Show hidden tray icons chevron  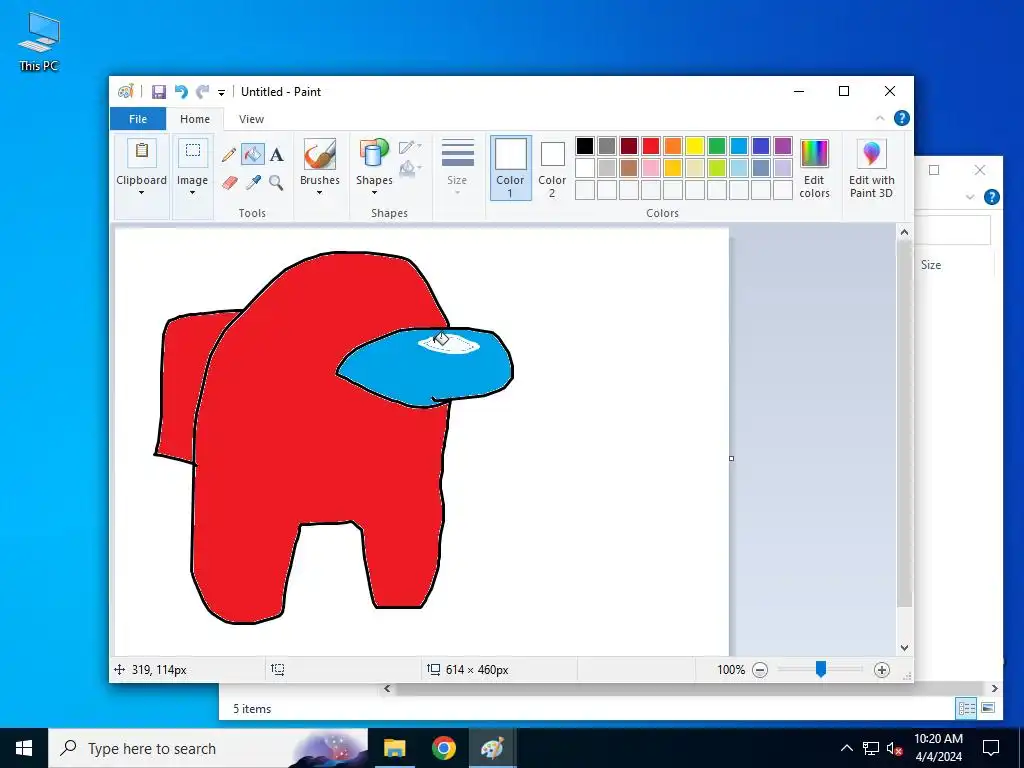click(x=846, y=748)
